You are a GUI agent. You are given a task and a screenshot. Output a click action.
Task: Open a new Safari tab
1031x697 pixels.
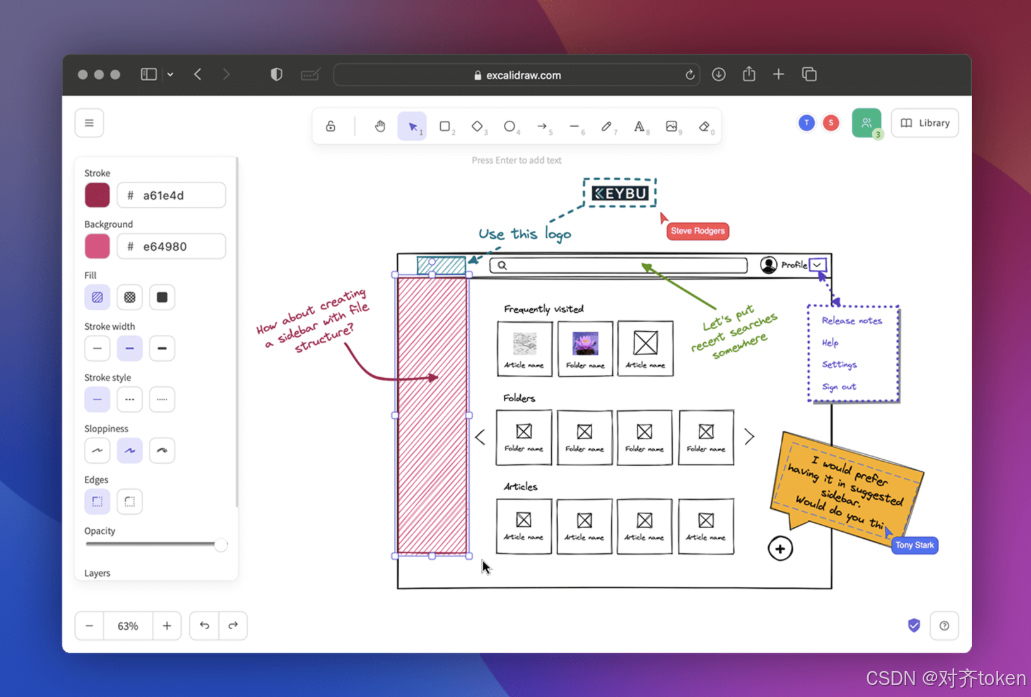pyautogui.click(x=779, y=74)
